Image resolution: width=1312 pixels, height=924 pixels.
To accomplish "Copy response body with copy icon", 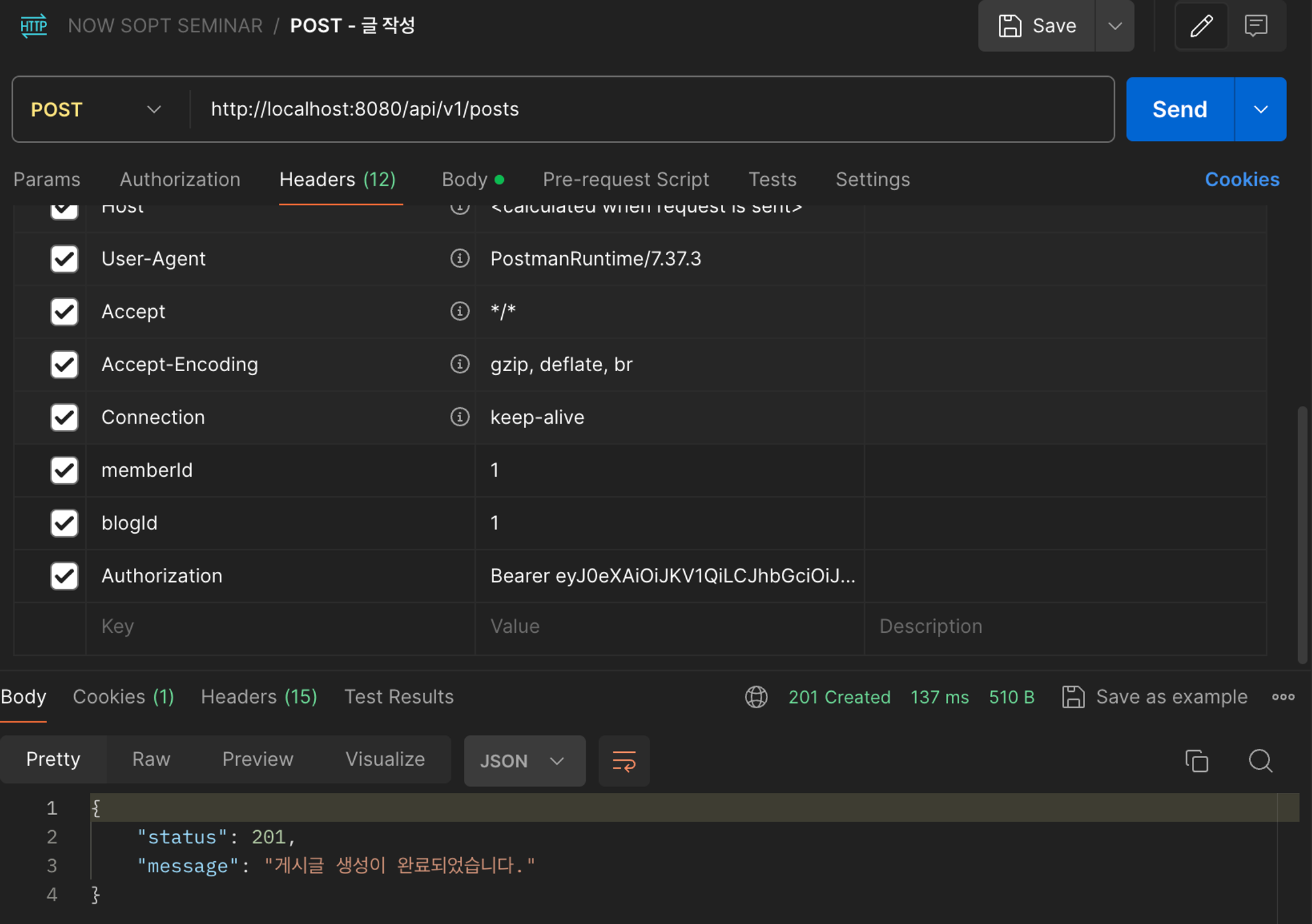I will 1197,761.
